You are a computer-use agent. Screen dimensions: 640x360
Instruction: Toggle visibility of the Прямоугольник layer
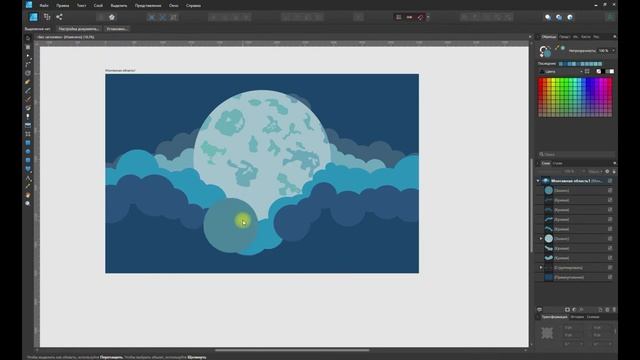pyautogui.click(x=610, y=277)
